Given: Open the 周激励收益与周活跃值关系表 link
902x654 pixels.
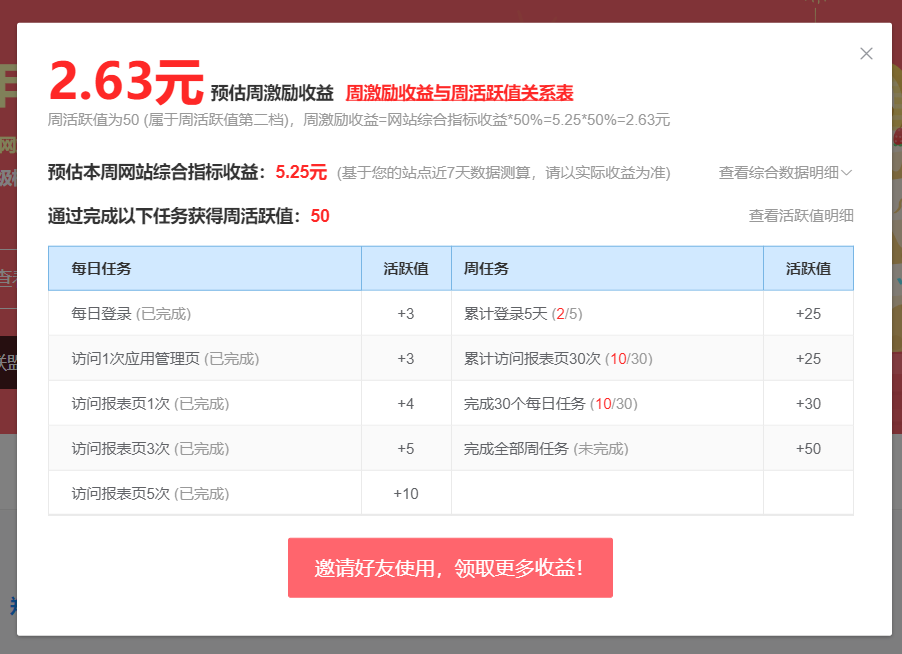Looking at the screenshot, I should 459,93.
